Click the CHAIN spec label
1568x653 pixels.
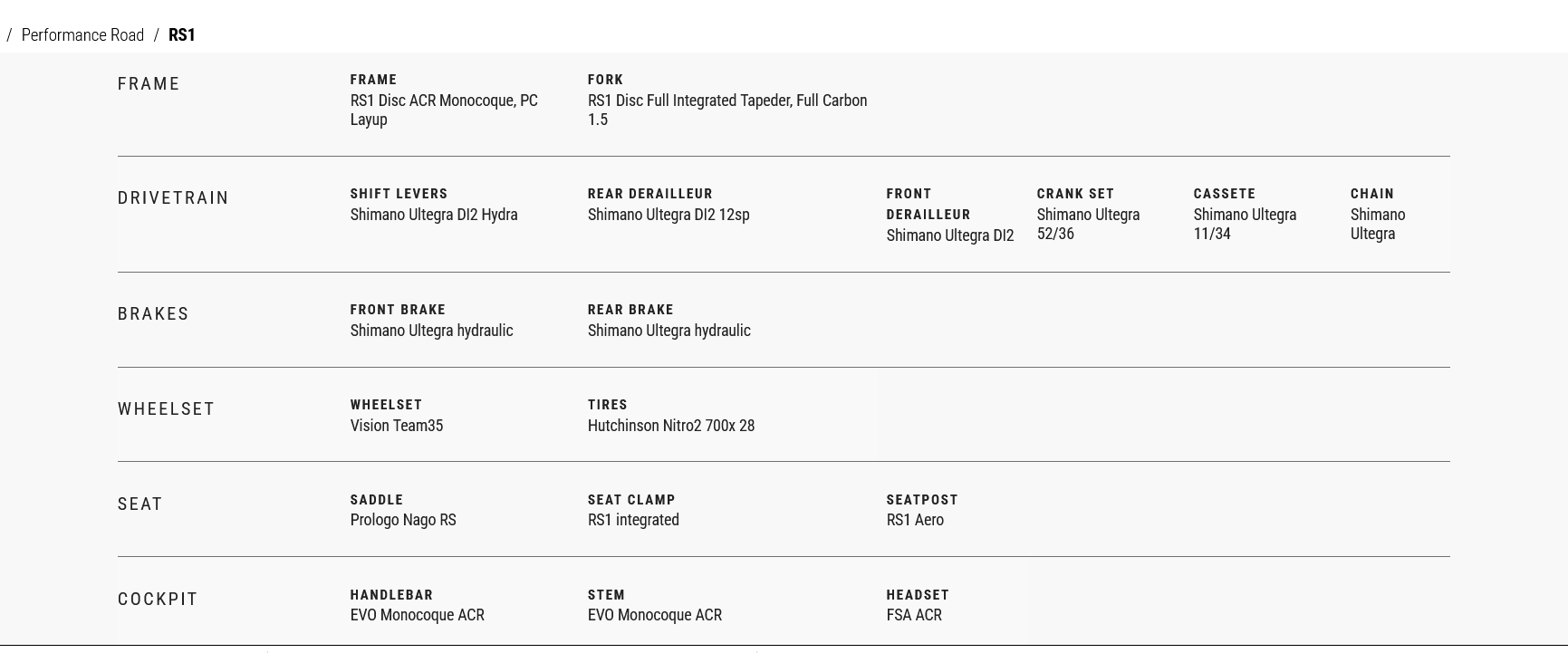point(1371,194)
